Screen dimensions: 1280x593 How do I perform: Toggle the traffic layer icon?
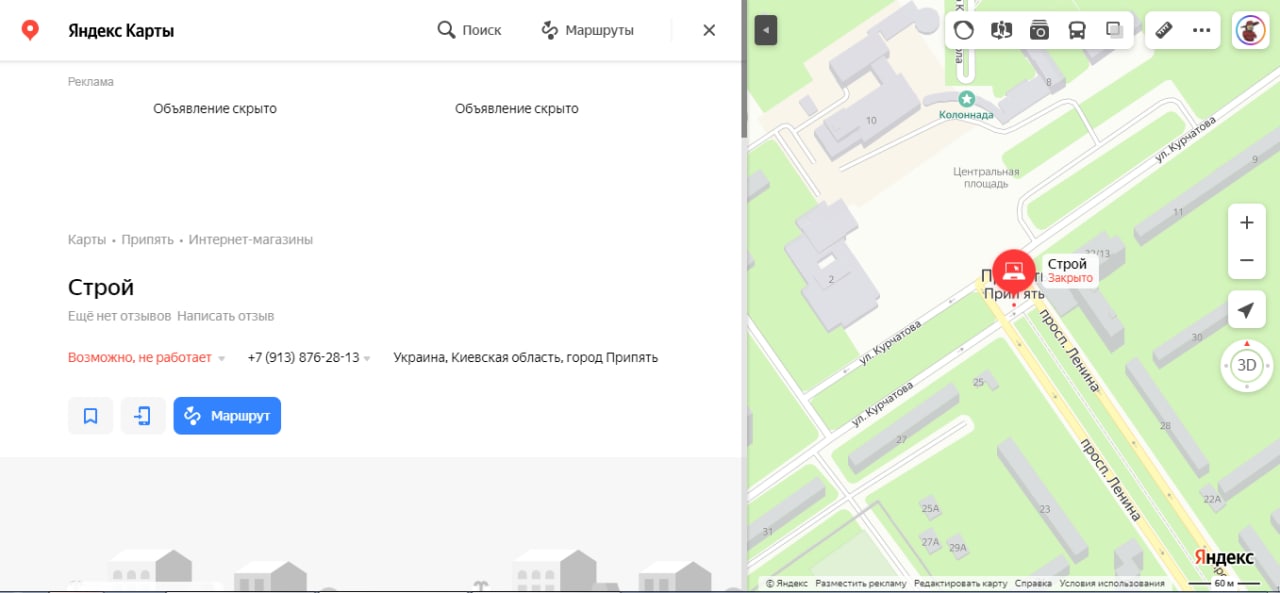tap(963, 30)
